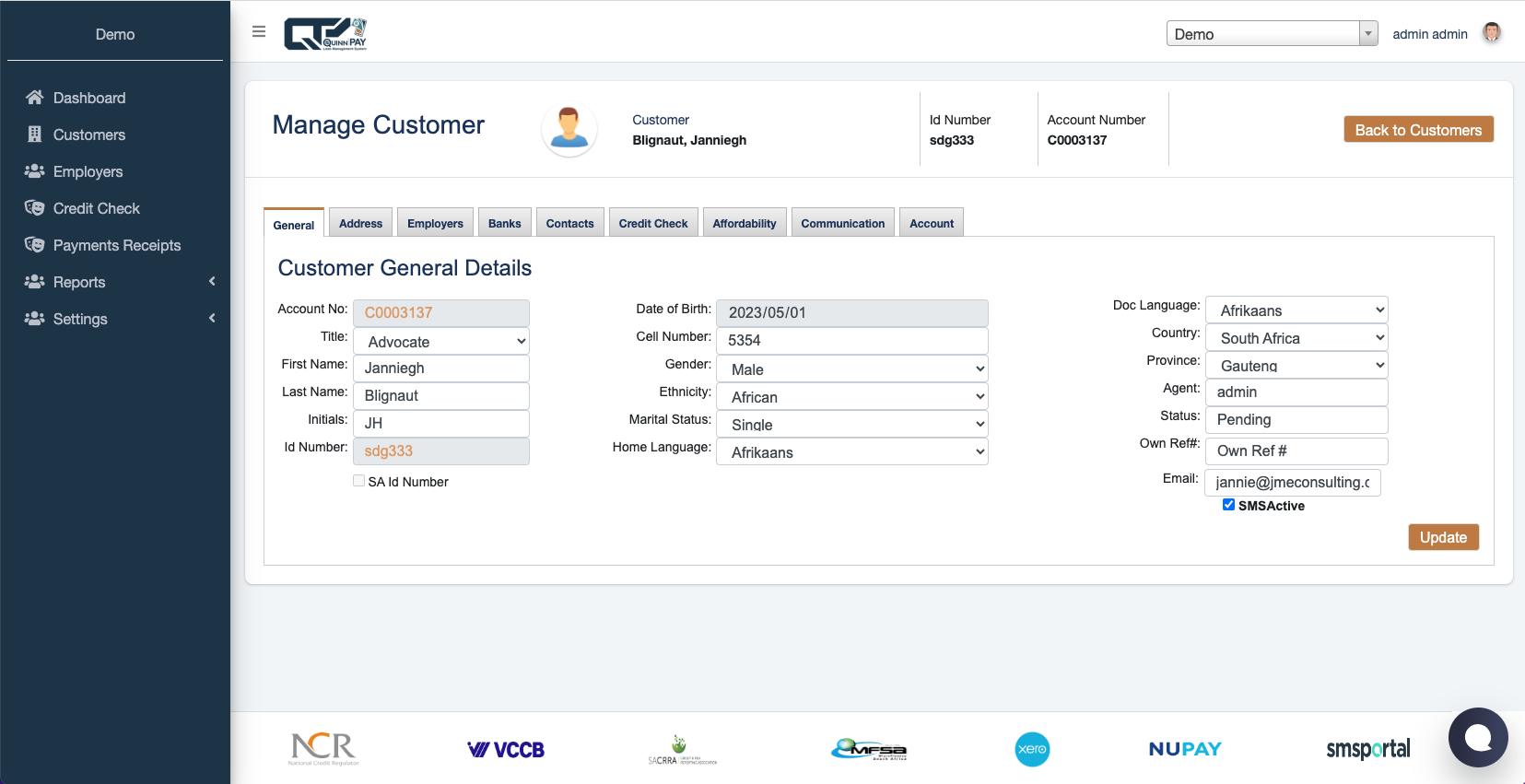The height and width of the screenshot is (784, 1525).
Task: Click Back to Customers button
Action: [x=1418, y=130]
